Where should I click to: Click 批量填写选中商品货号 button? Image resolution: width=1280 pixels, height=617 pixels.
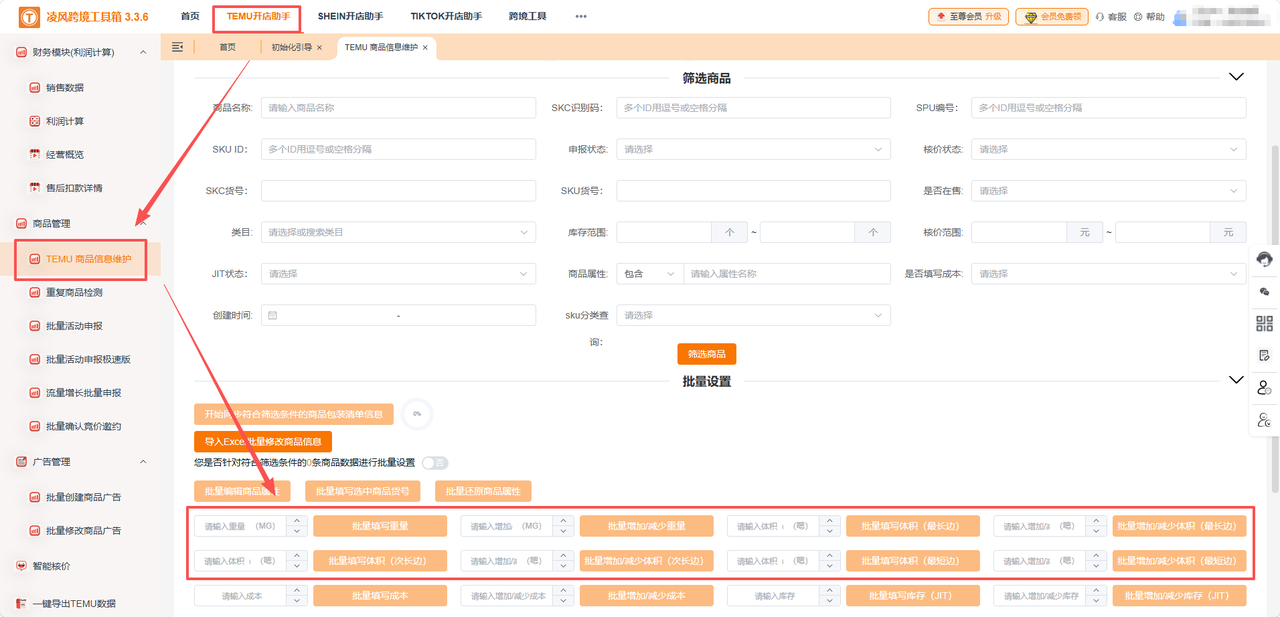[x=362, y=491]
